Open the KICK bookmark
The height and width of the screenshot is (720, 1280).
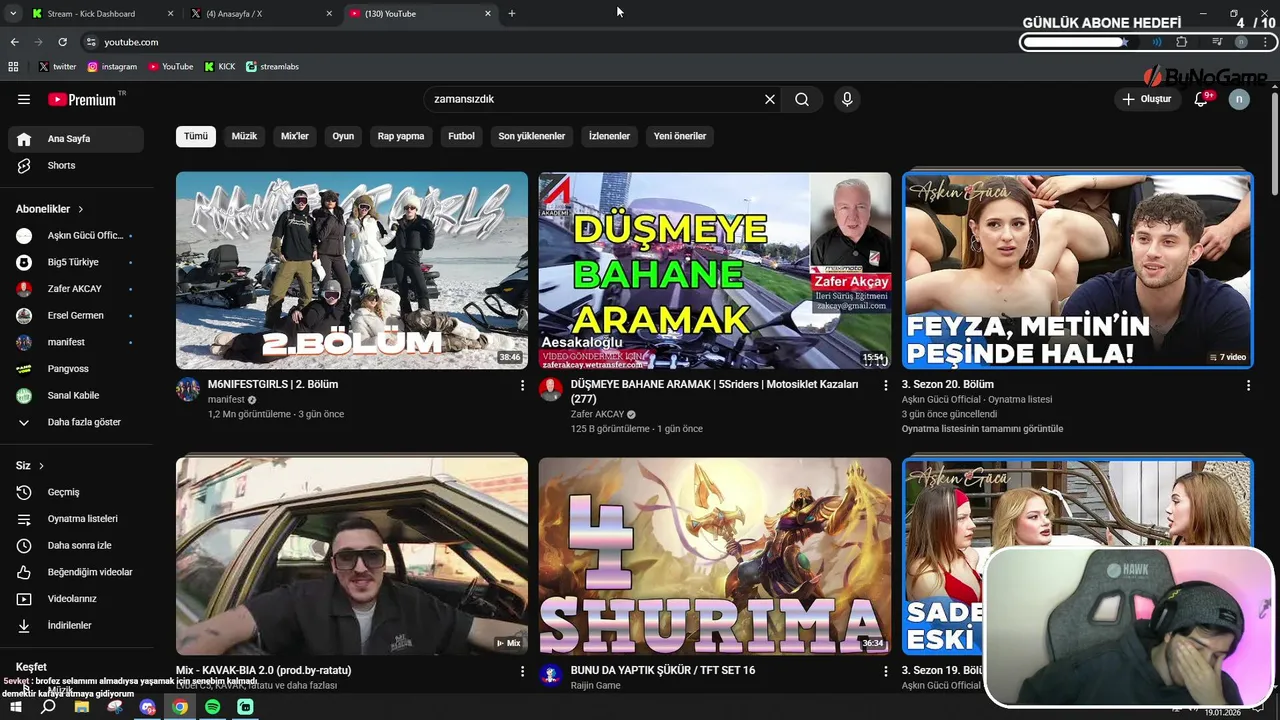click(x=220, y=66)
